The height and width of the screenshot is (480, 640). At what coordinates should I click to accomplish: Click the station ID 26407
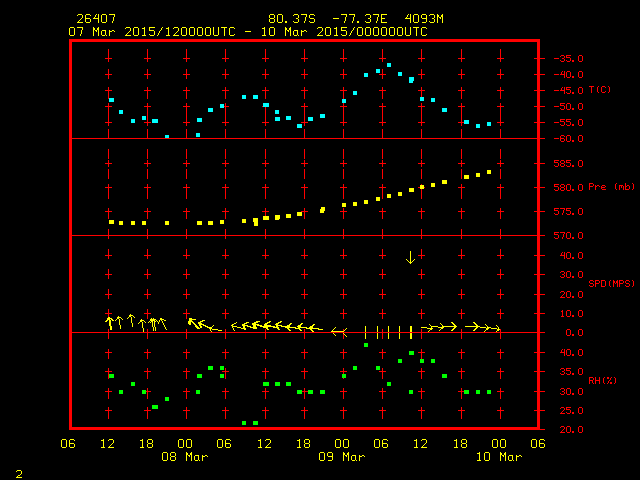(96, 19)
